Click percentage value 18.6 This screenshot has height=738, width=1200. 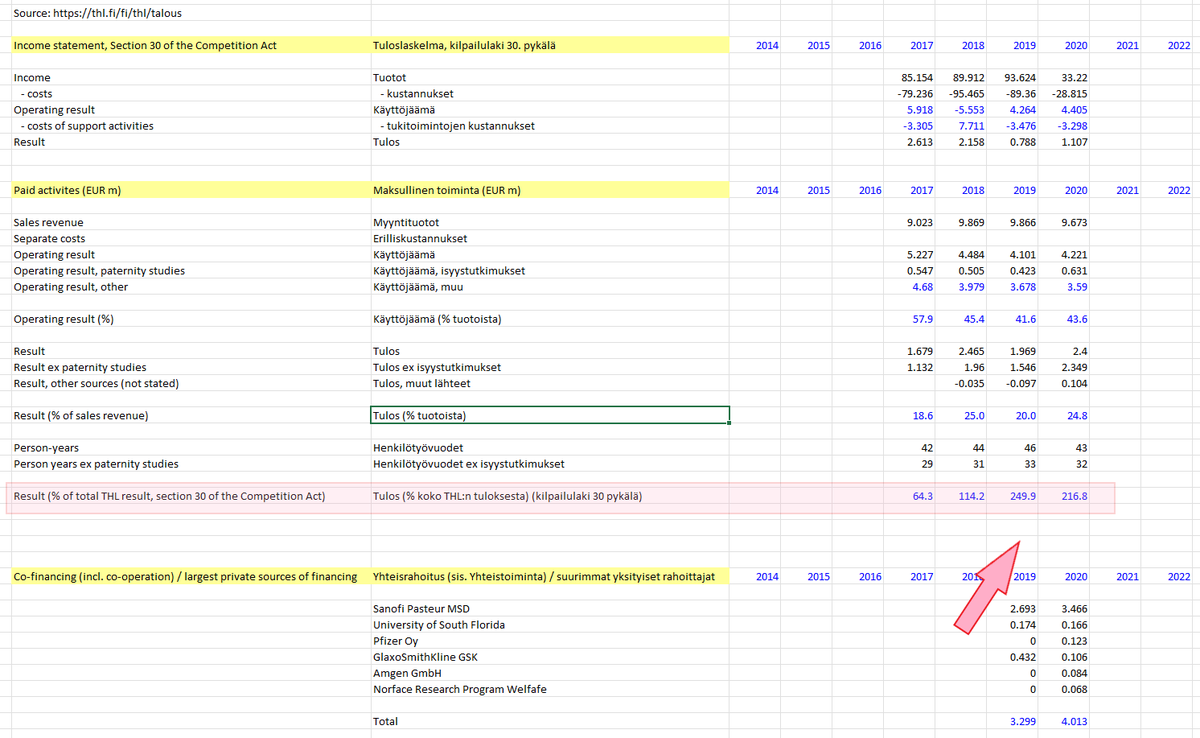(923, 415)
